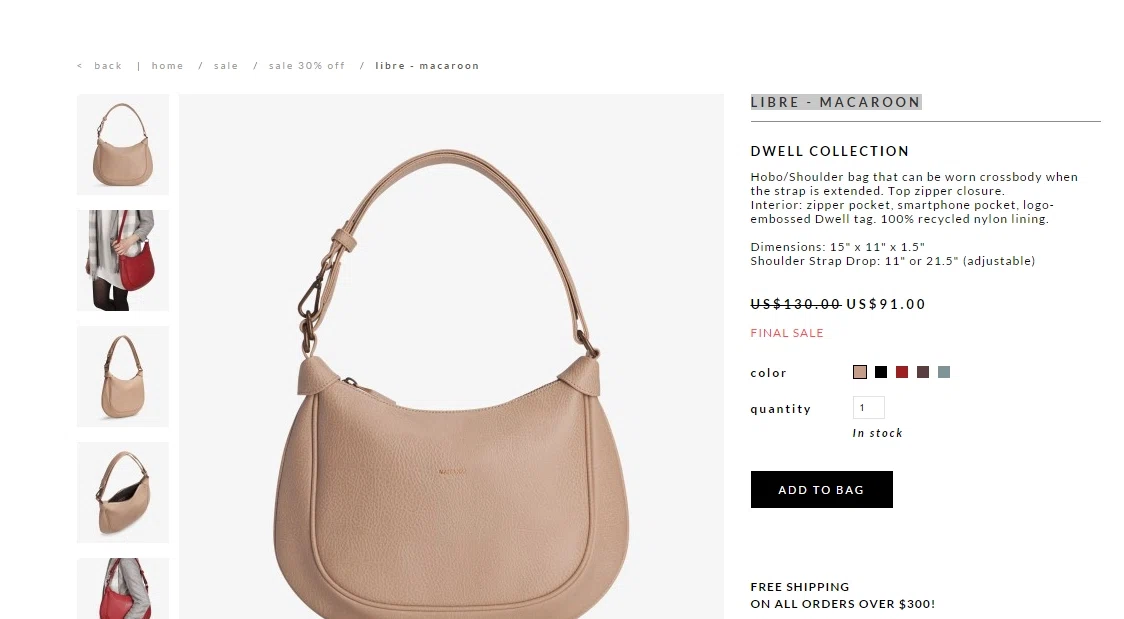Choose the grey-blue color swatch
Screen dimensions: 1124x619
(x=944, y=372)
